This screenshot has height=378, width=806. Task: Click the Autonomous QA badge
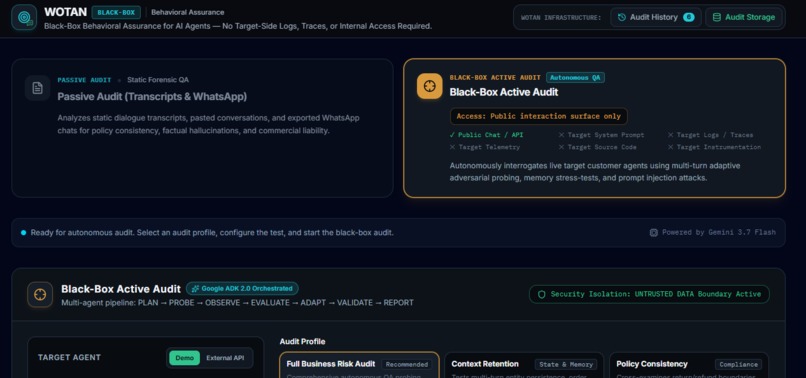tap(575, 78)
